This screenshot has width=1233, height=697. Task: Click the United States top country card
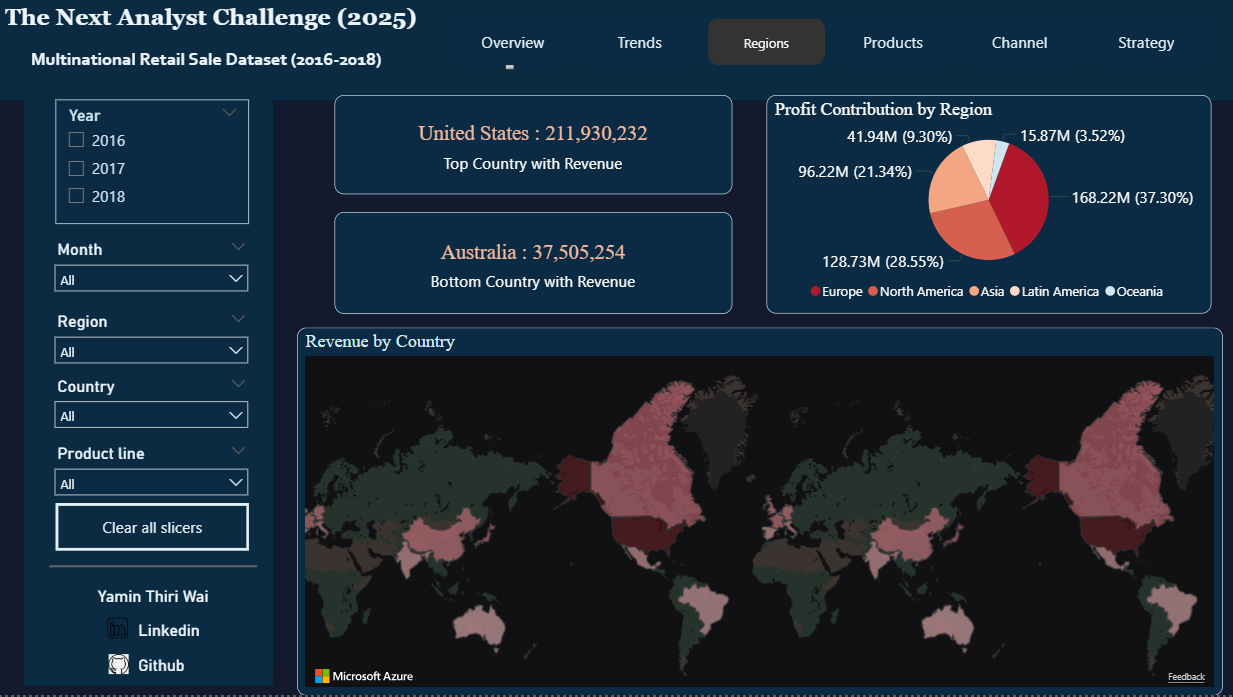pyautogui.click(x=532, y=145)
